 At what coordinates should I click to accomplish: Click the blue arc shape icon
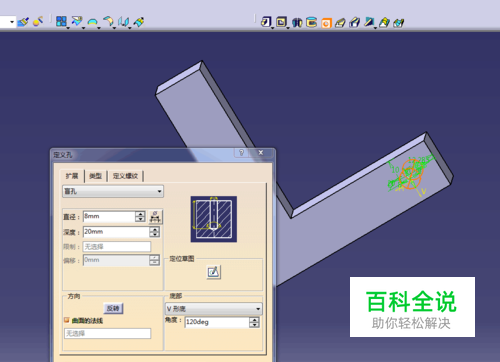(x=92, y=22)
